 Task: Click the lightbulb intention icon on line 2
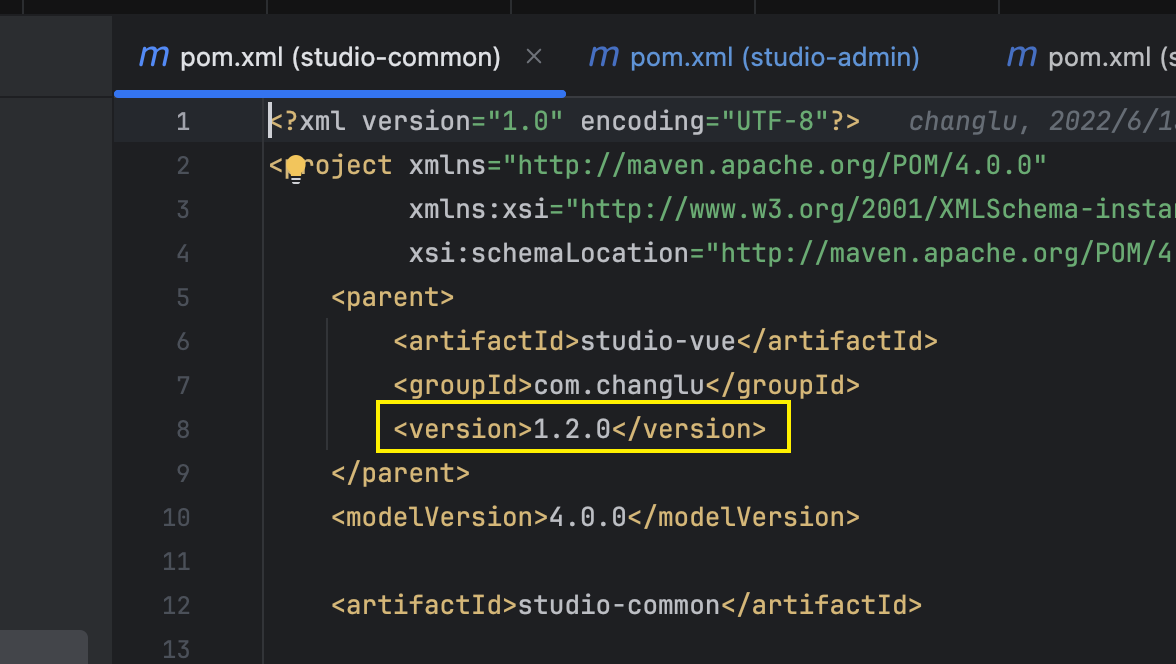point(296,168)
